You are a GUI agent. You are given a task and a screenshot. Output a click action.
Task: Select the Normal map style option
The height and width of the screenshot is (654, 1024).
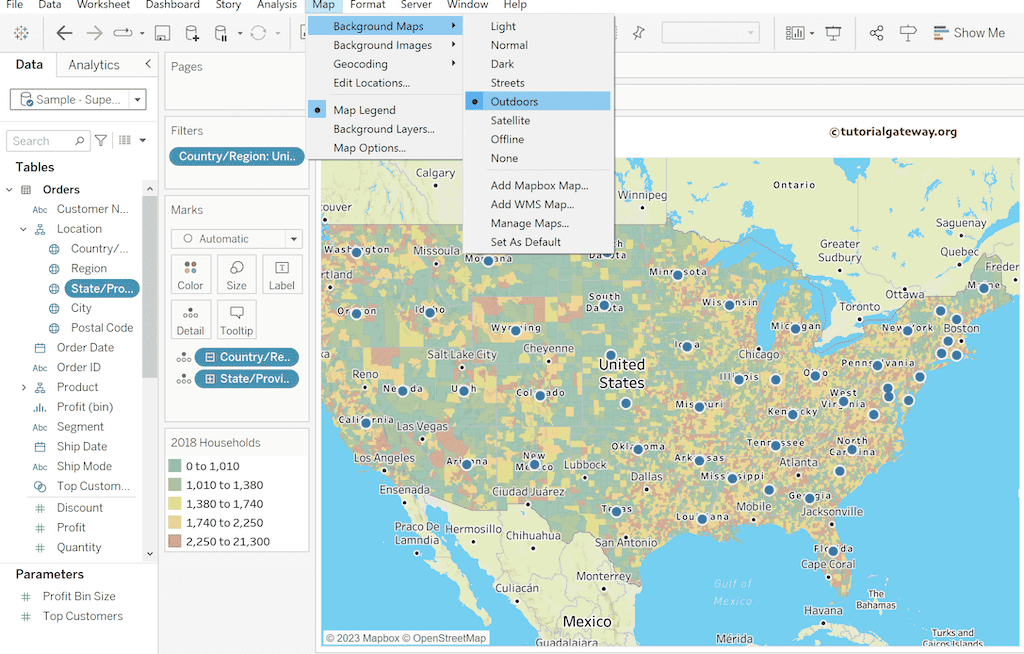[510, 44]
